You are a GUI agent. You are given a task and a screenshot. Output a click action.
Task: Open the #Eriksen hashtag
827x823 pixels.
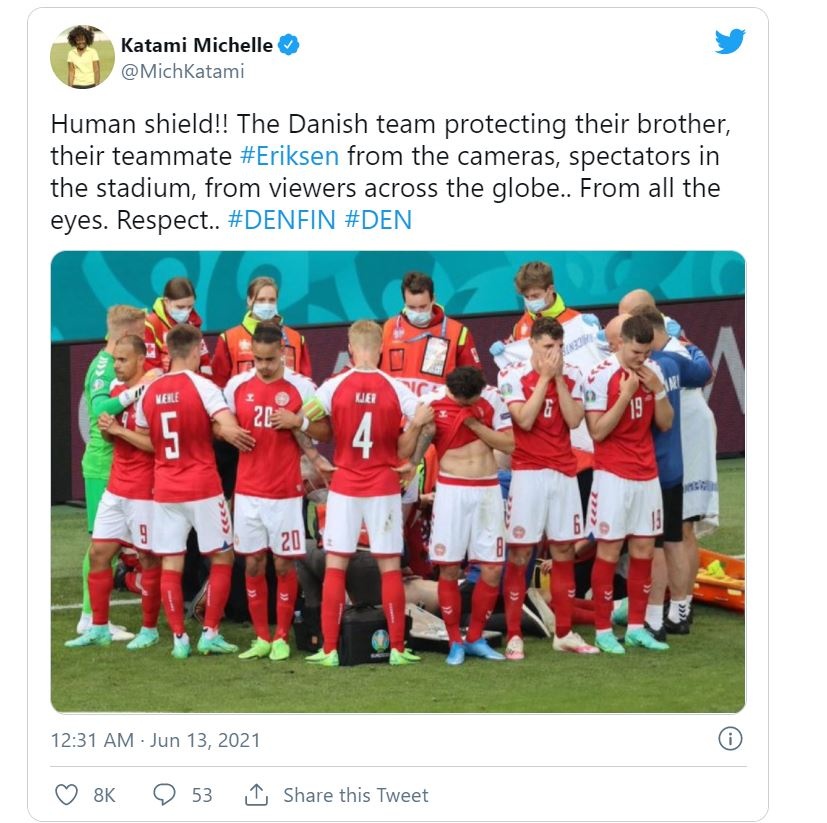290,156
